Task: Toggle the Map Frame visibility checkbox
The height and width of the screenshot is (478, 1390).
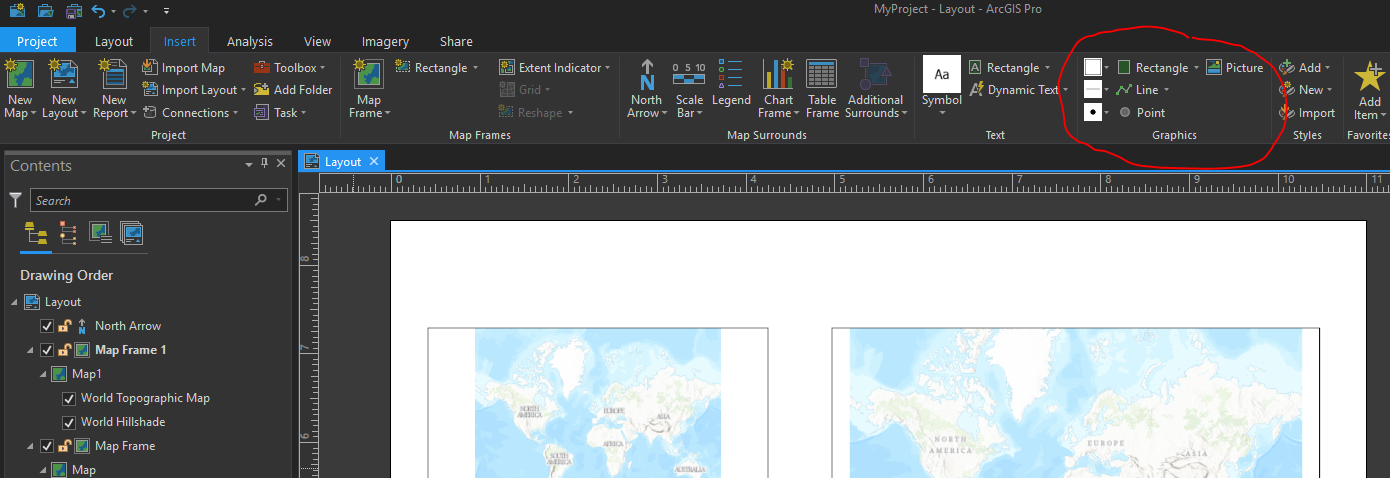Action: pyautogui.click(x=46, y=446)
